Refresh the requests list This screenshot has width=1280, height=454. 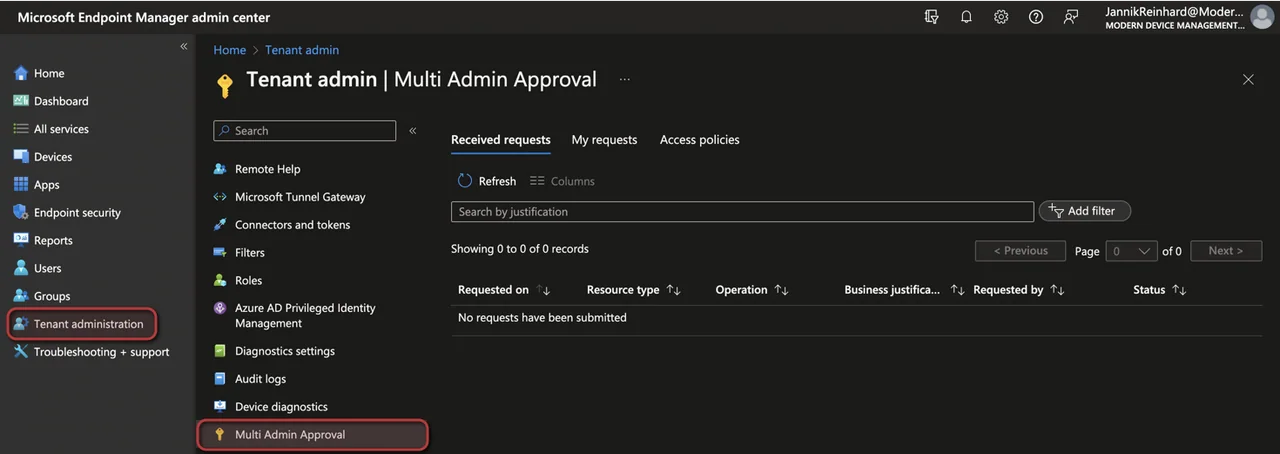coord(487,181)
